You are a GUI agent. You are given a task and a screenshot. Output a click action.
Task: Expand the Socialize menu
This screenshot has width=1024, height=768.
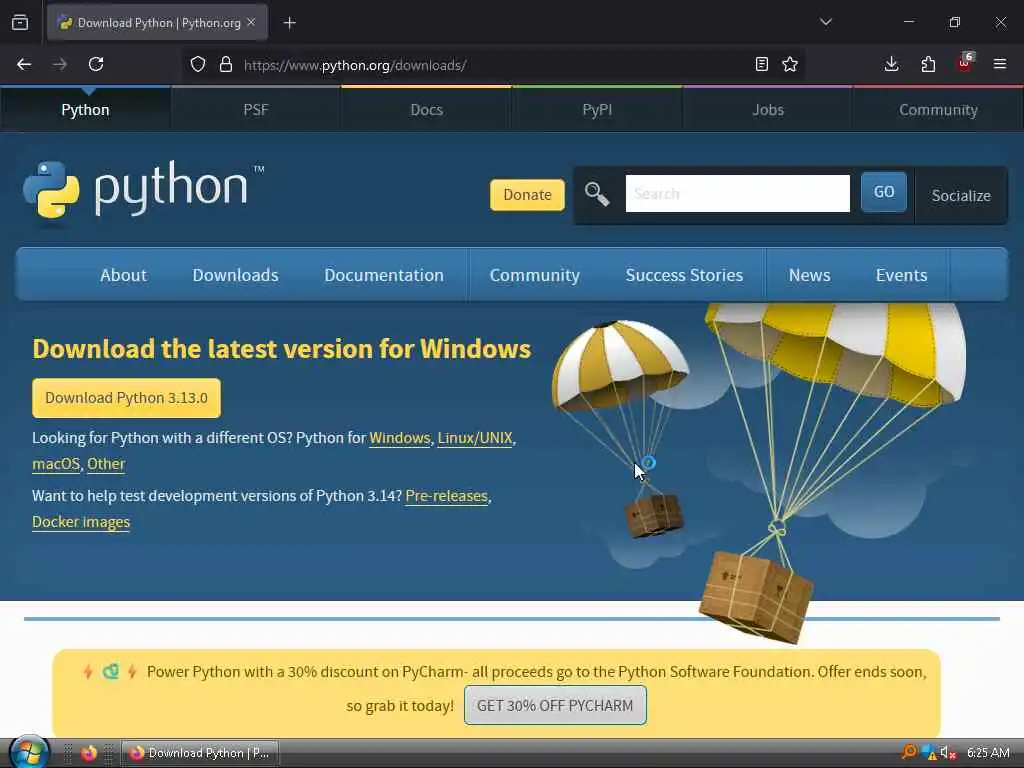tap(961, 195)
